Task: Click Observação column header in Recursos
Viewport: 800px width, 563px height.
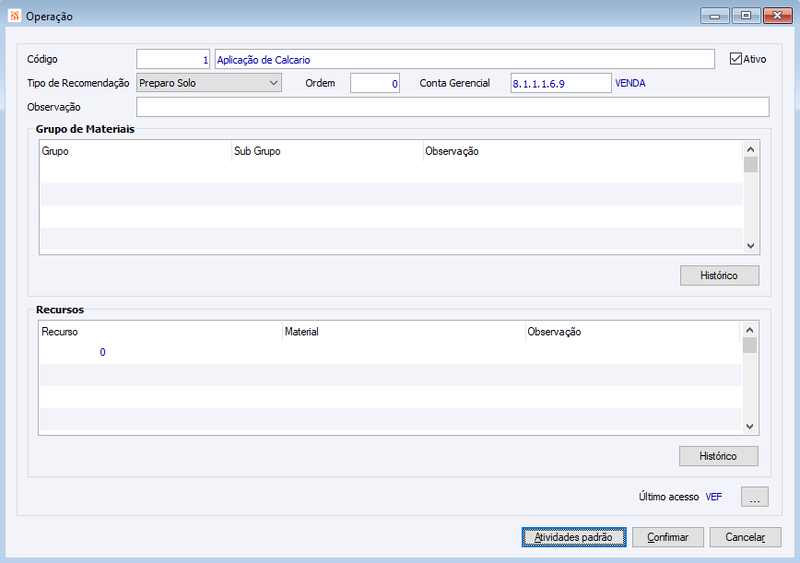Action: click(633, 332)
